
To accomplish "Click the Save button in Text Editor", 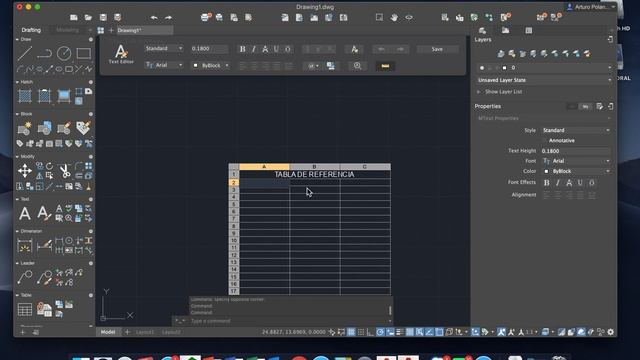I will click(x=437, y=49).
